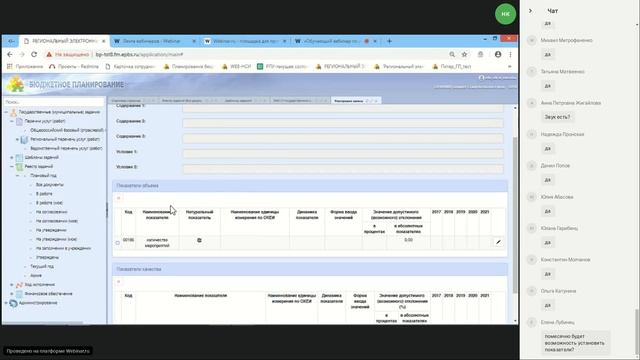
Task: Click the Финансовое обеспечение icon
Action: click(19, 293)
